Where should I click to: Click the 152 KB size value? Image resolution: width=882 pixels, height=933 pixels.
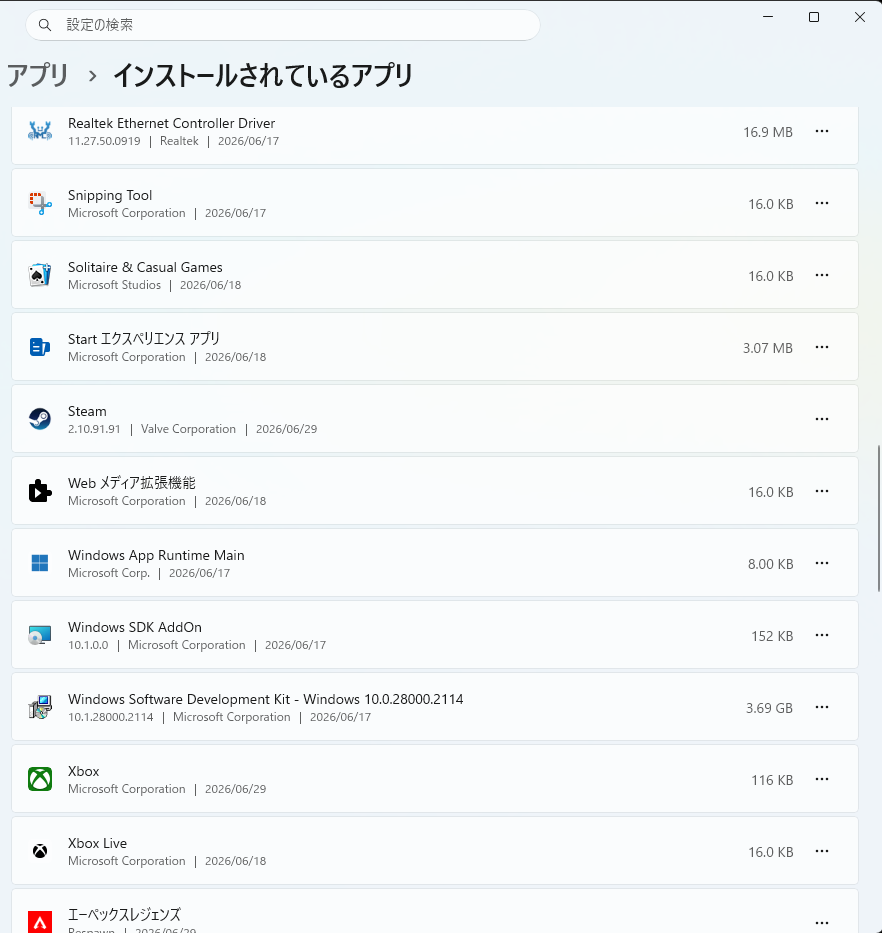pos(772,636)
